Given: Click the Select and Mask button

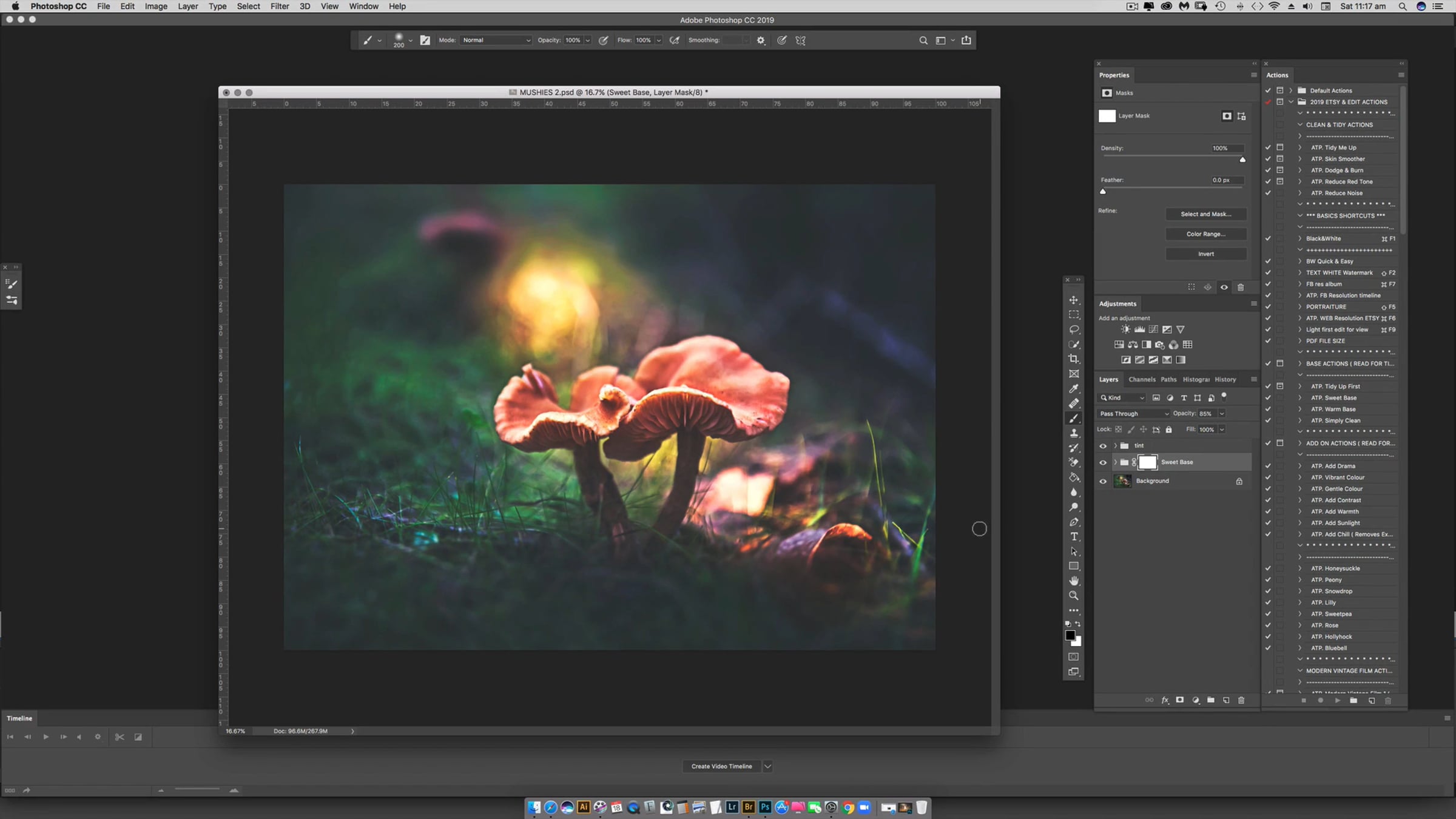Looking at the screenshot, I should 1205,214.
